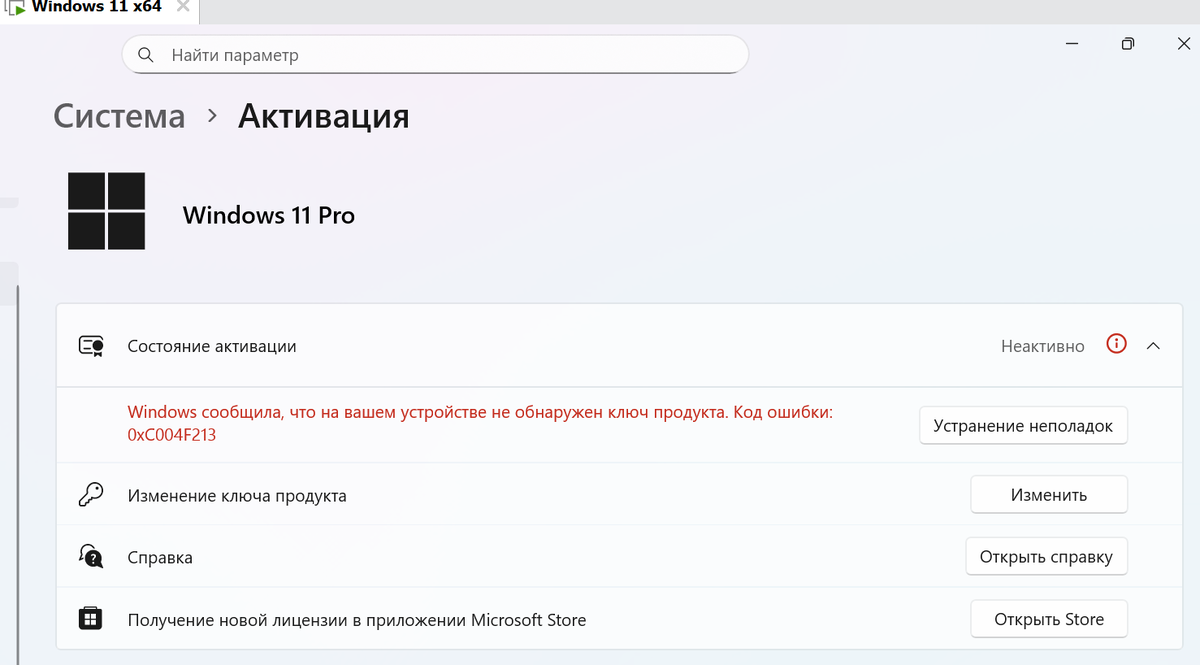
Task: Click the "Windows 11 Pro" edition text
Action: point(269,215)
